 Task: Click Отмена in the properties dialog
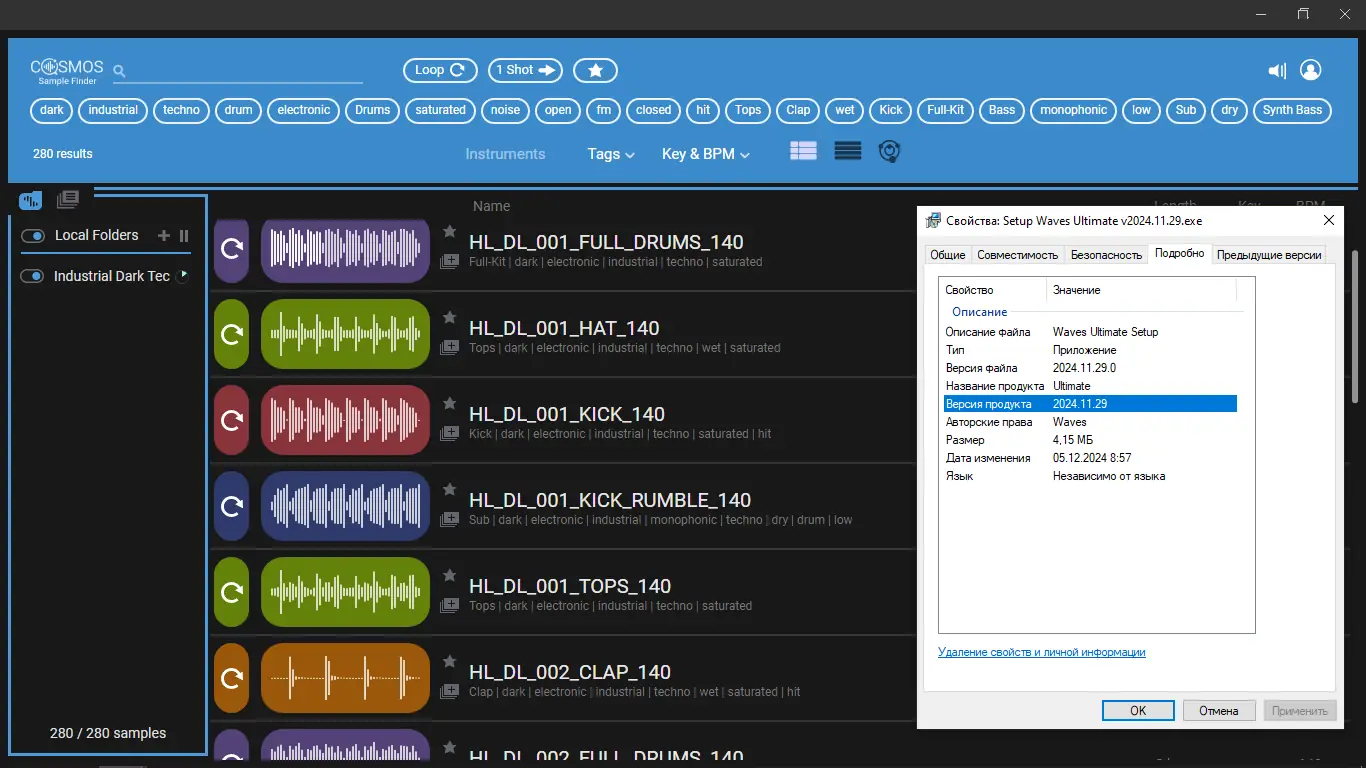tap(1219, 711)
